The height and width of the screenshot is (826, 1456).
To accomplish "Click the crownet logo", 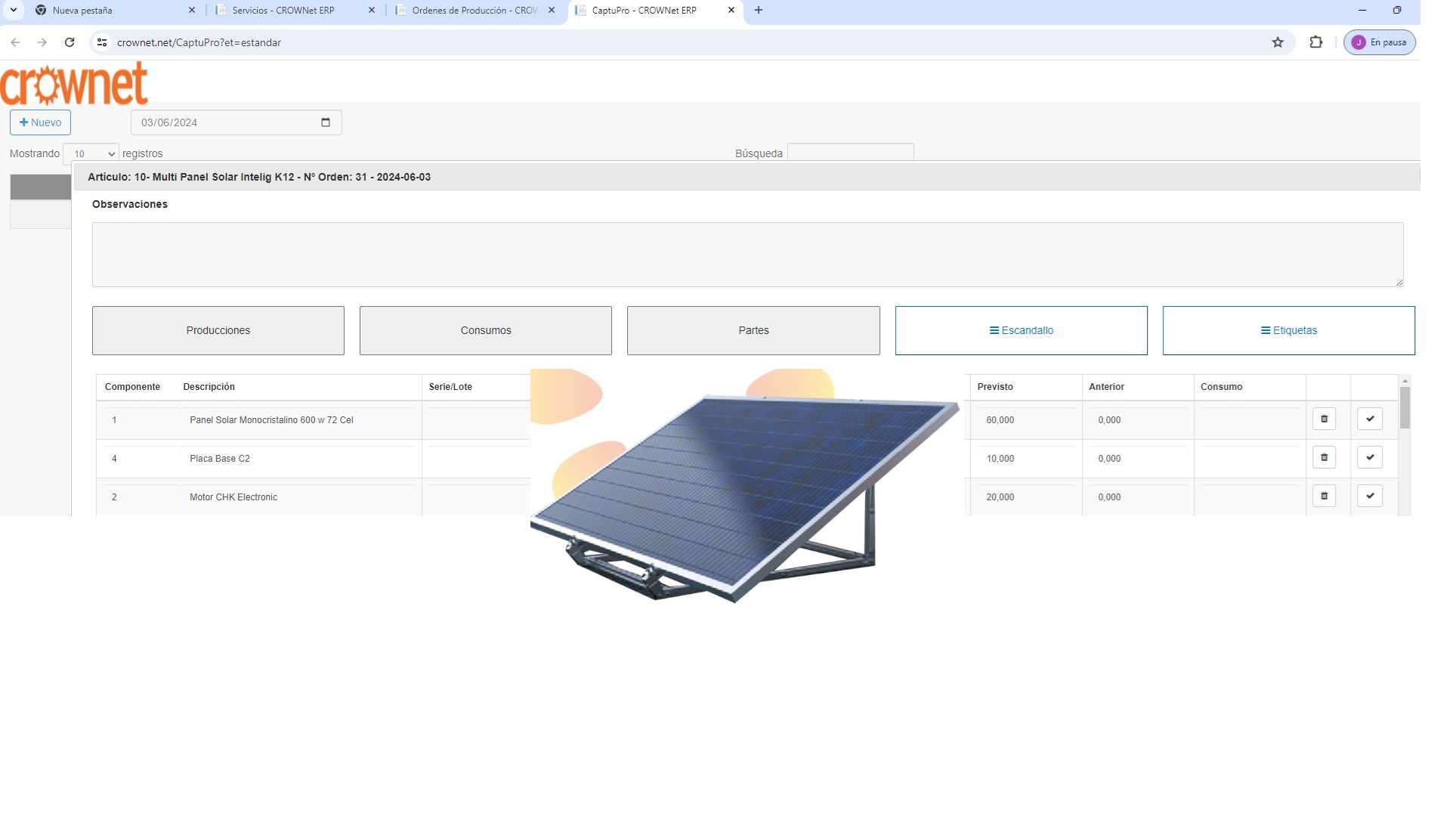I will (74, 83).
